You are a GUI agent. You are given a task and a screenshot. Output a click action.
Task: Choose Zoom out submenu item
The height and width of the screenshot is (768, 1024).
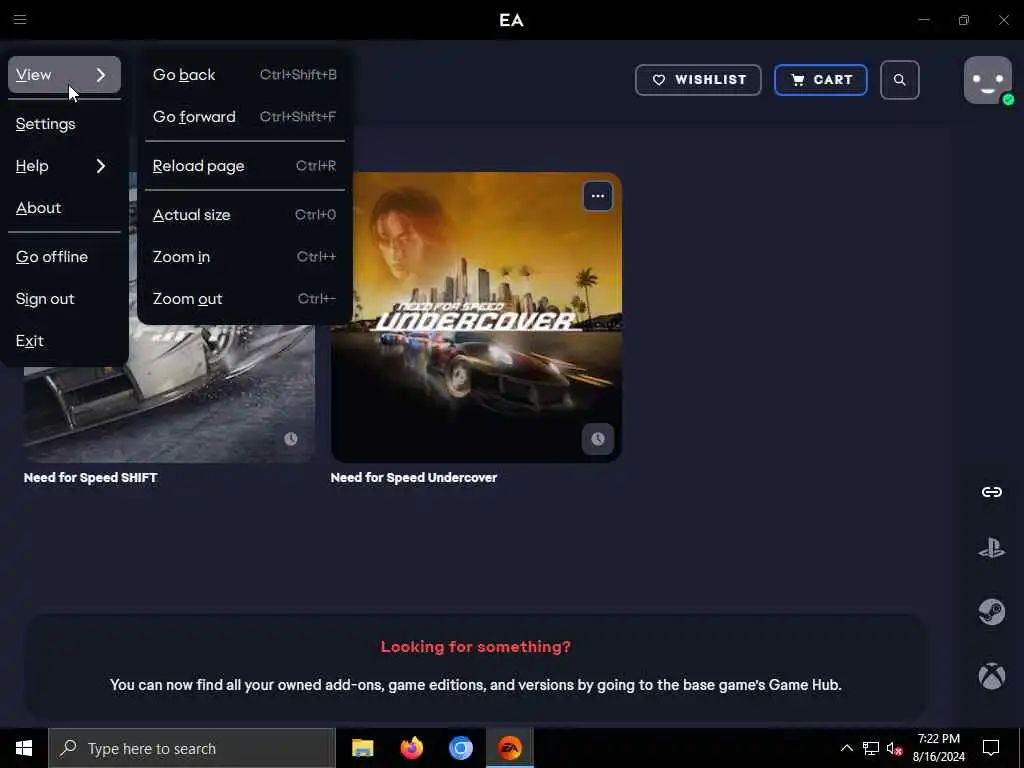(x=244, y=298)
